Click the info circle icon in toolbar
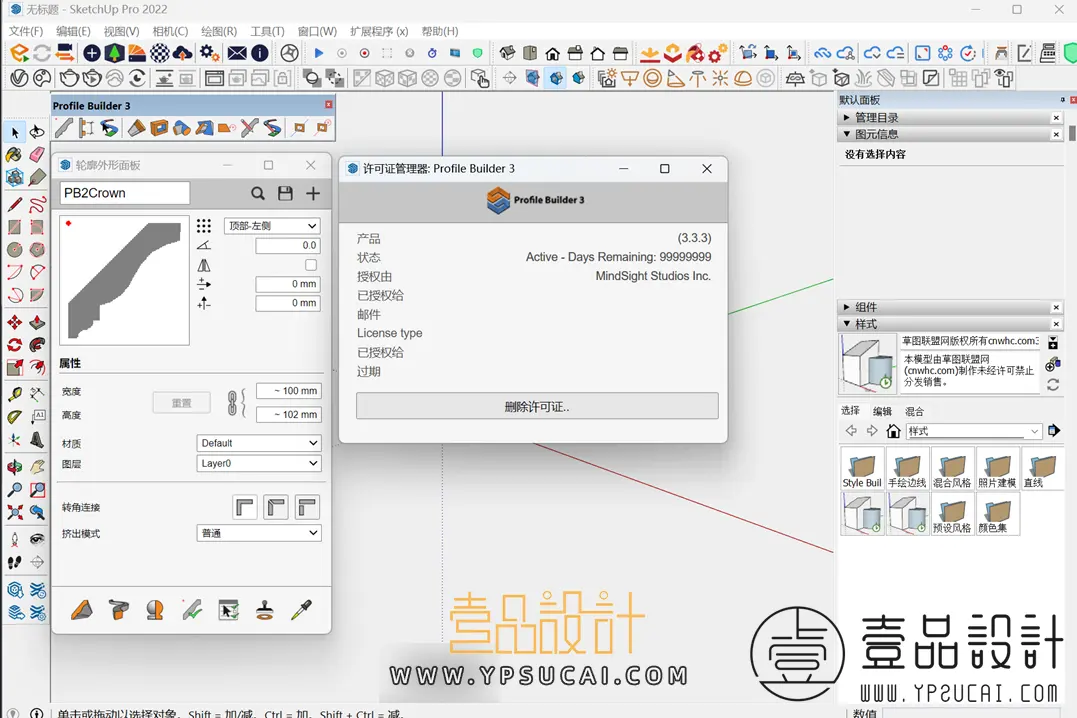The width and height of the screenshot is (1077, 718). [260, 53]
